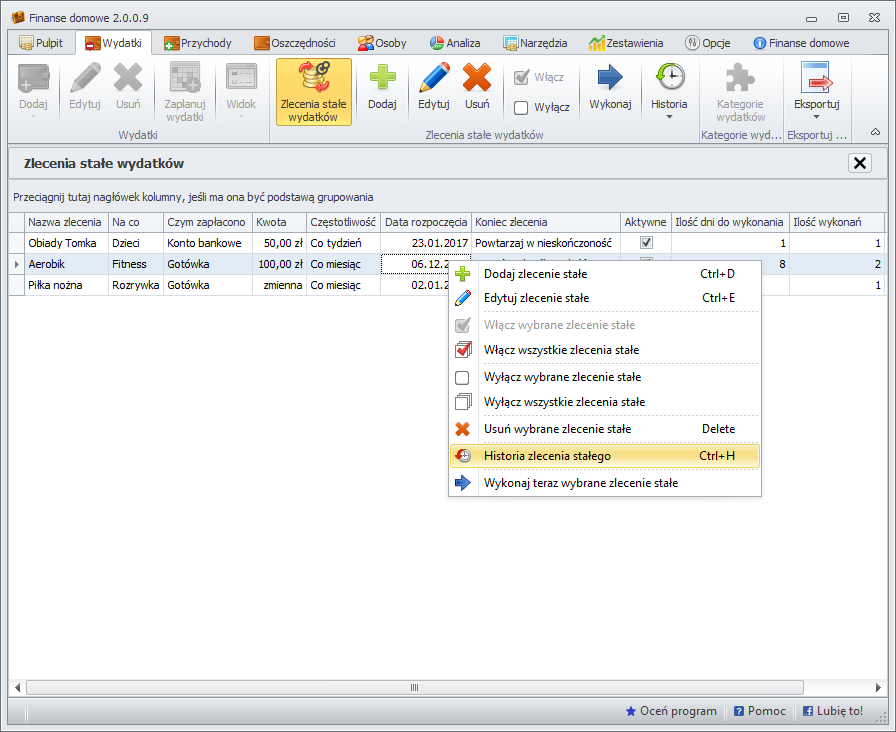Click the orange X Usuń icon
Screen dimensions: 896x732
point(477,79)
